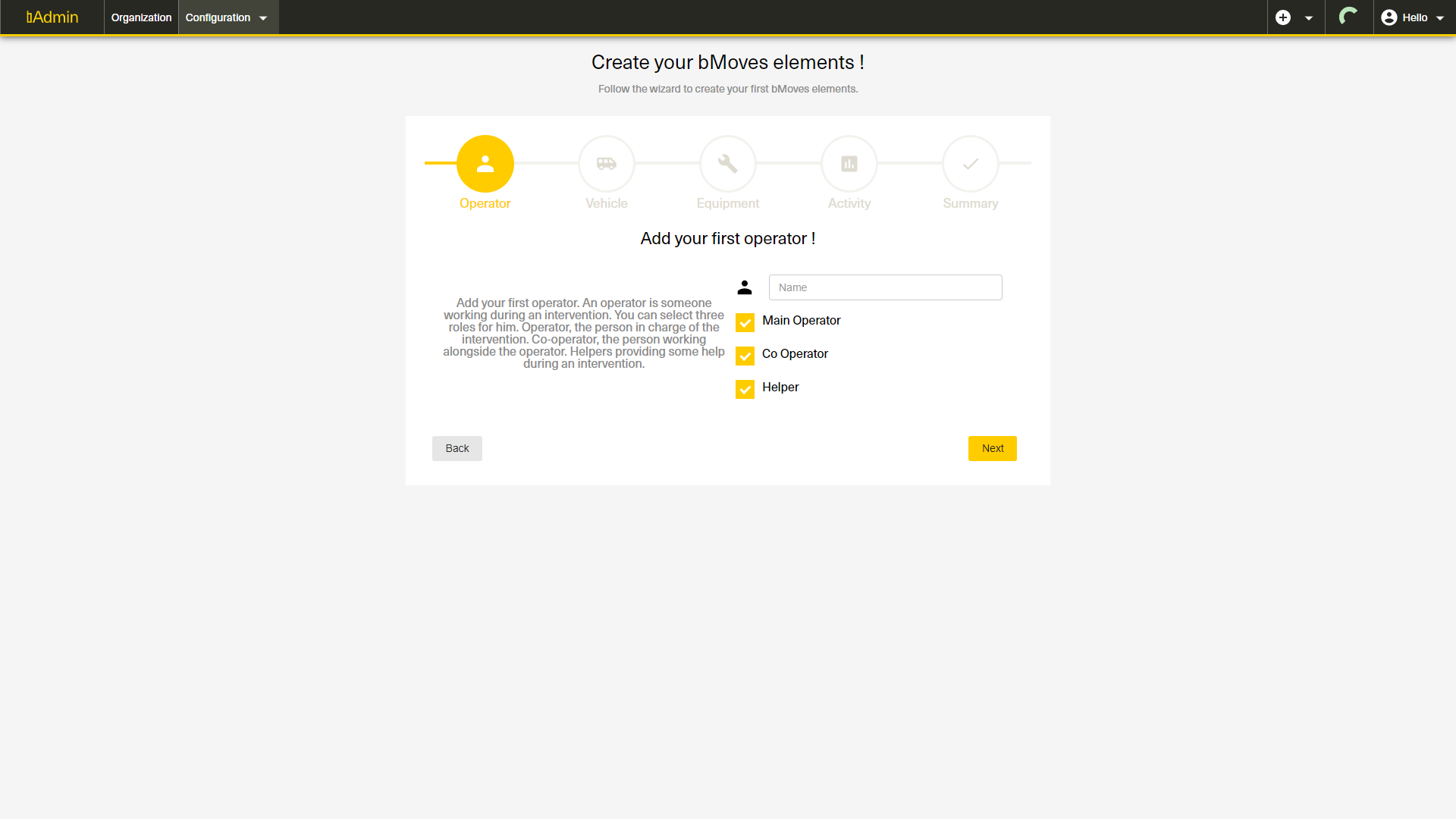Click the green loading arc icon

(x=1348, y=17)
